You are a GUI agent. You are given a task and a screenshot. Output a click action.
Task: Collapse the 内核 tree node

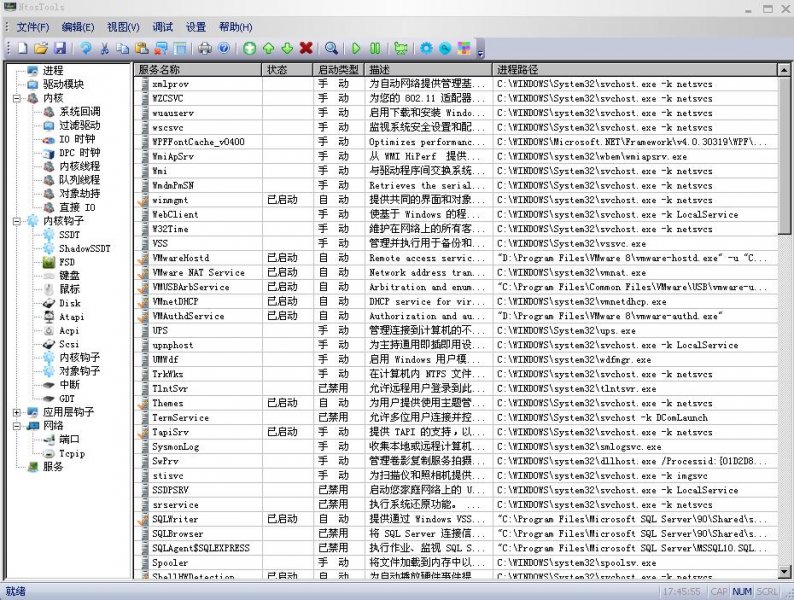pyautogui.click(x=17, y=98)
